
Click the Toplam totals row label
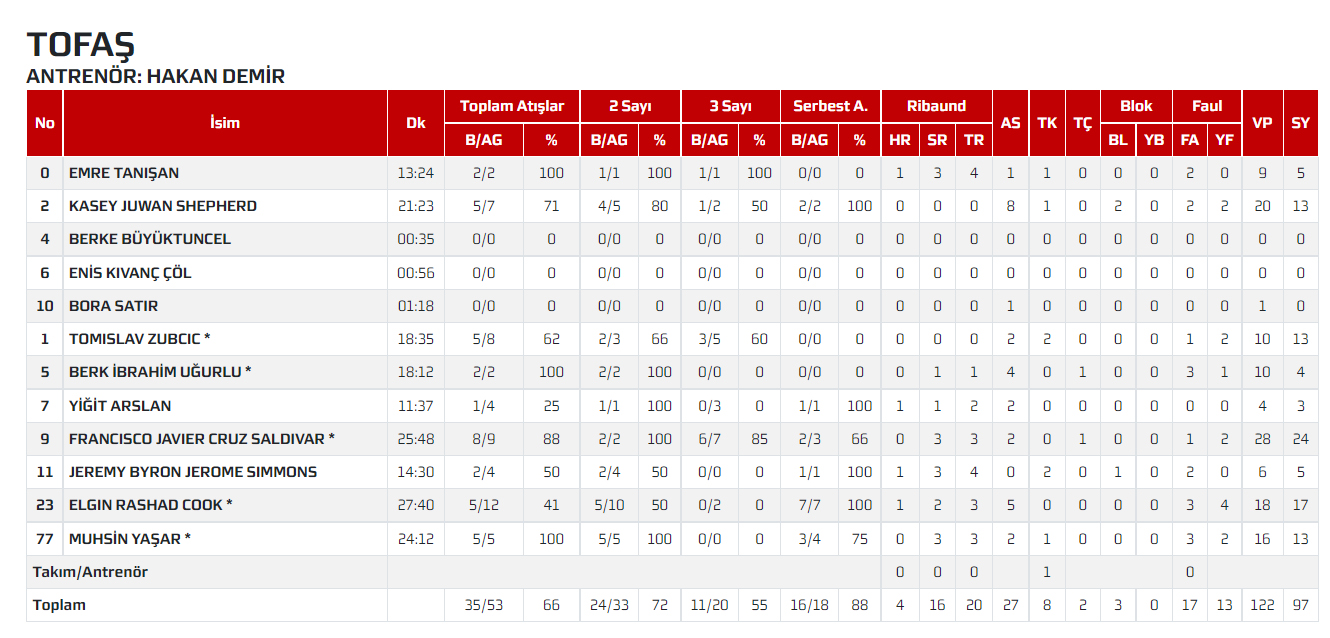(59, 605)
